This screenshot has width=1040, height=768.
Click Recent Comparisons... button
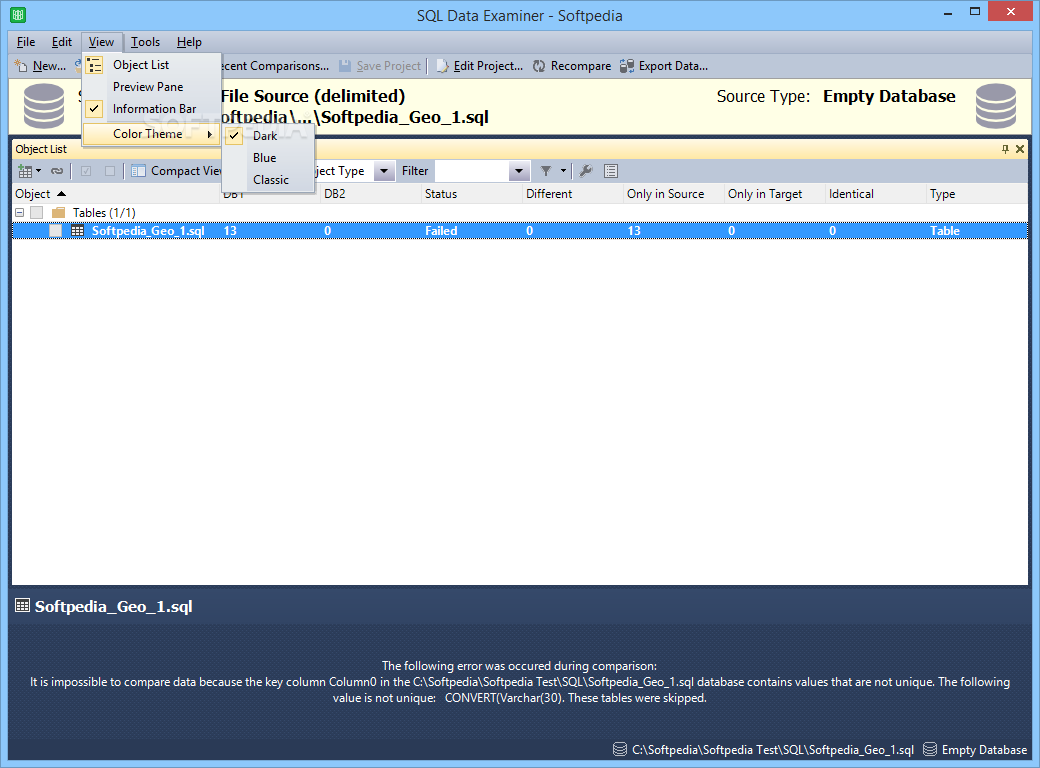point(275,66)
